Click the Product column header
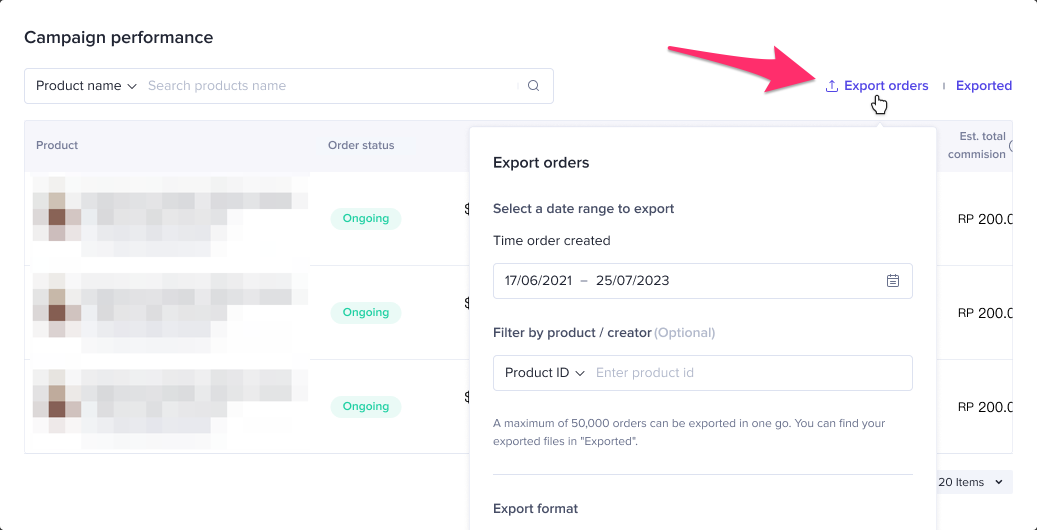Screen dimensions: 1037x530 (x=57, y=146)
